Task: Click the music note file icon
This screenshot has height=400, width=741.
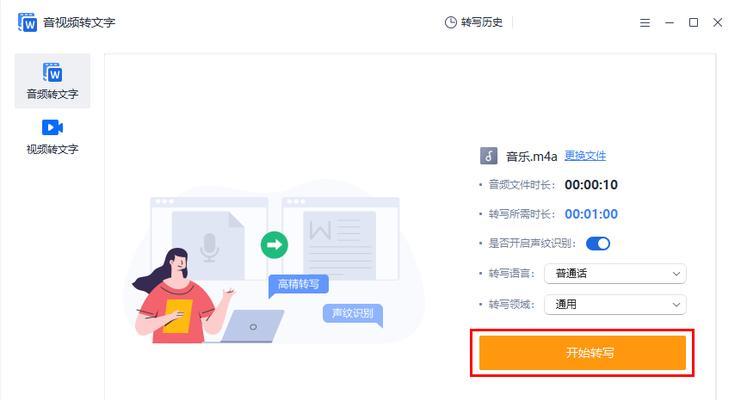Action: click(x=489, y=156)
